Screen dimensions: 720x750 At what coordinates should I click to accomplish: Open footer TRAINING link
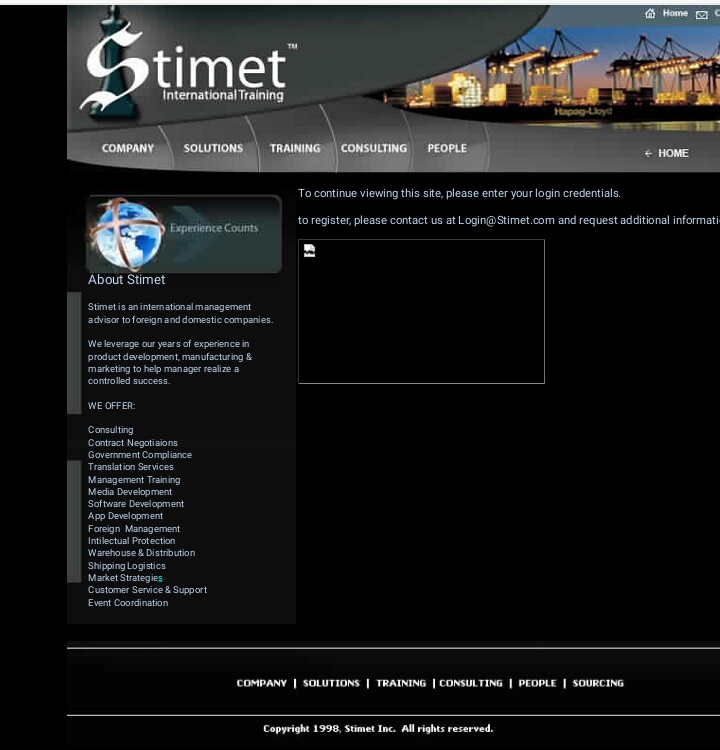(x=401, y=683)
